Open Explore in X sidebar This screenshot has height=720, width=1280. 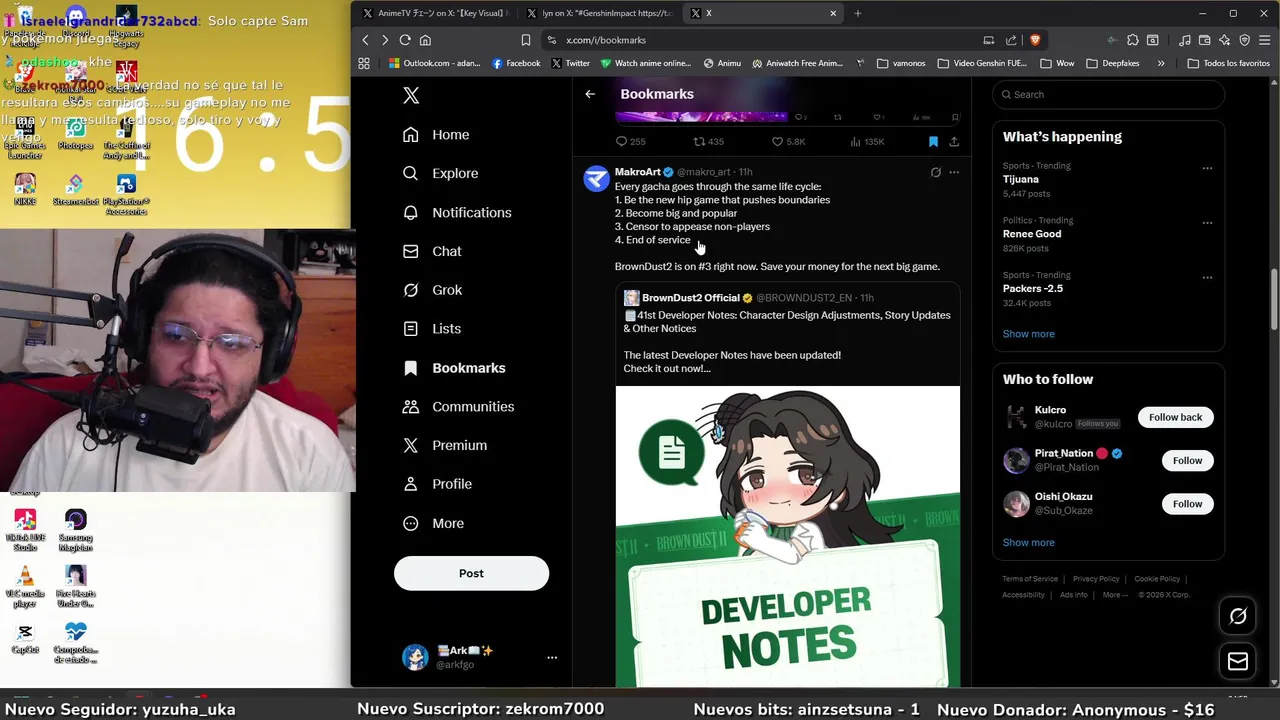(440, 173)
